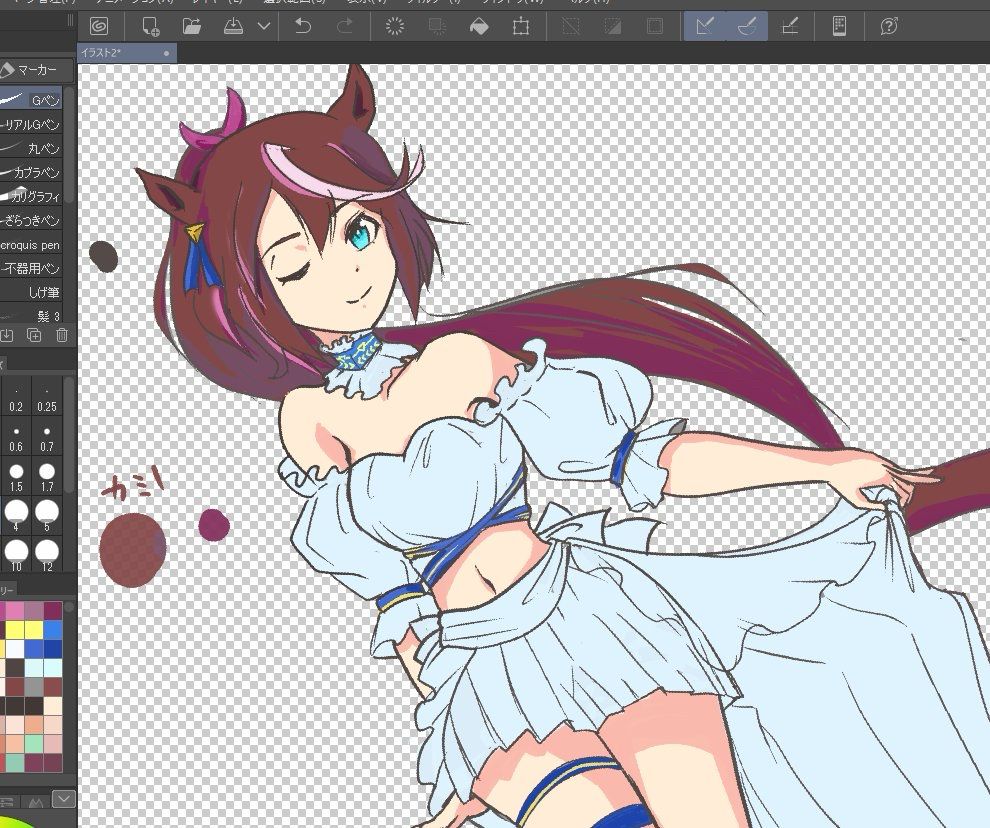Choose brush size 12

[x=47, y=555]
